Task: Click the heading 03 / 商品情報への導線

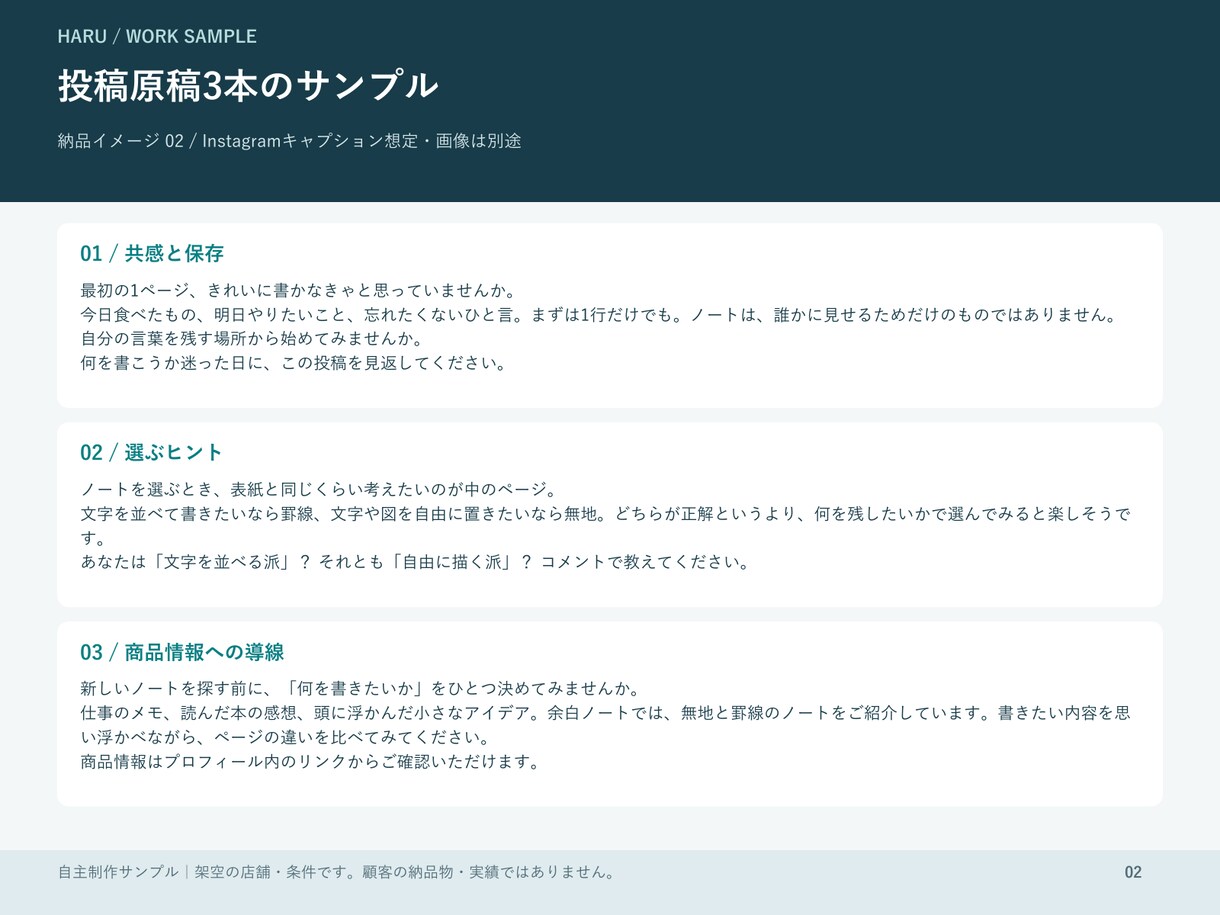Action: click(x=182, y=652)
